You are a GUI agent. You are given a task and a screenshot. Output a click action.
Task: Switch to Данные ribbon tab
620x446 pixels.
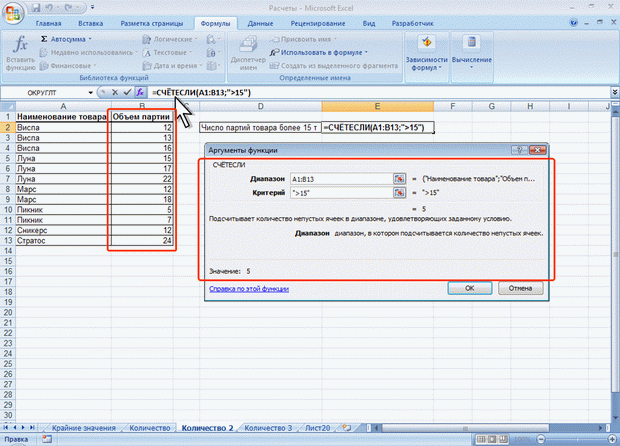tap(260, 24)
